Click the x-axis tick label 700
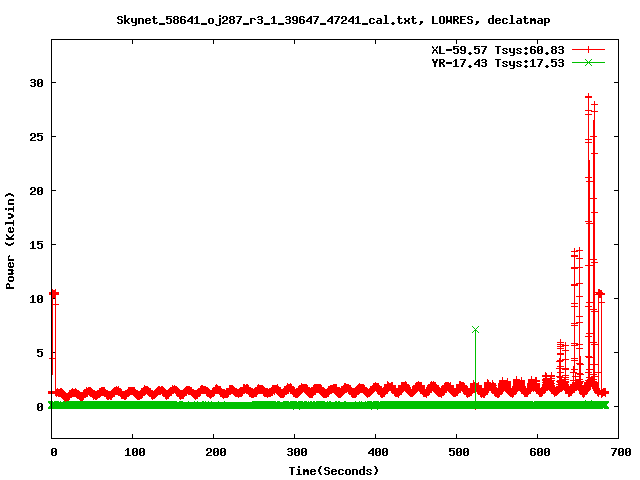The image size is (640, 480). tap(621, 452)
